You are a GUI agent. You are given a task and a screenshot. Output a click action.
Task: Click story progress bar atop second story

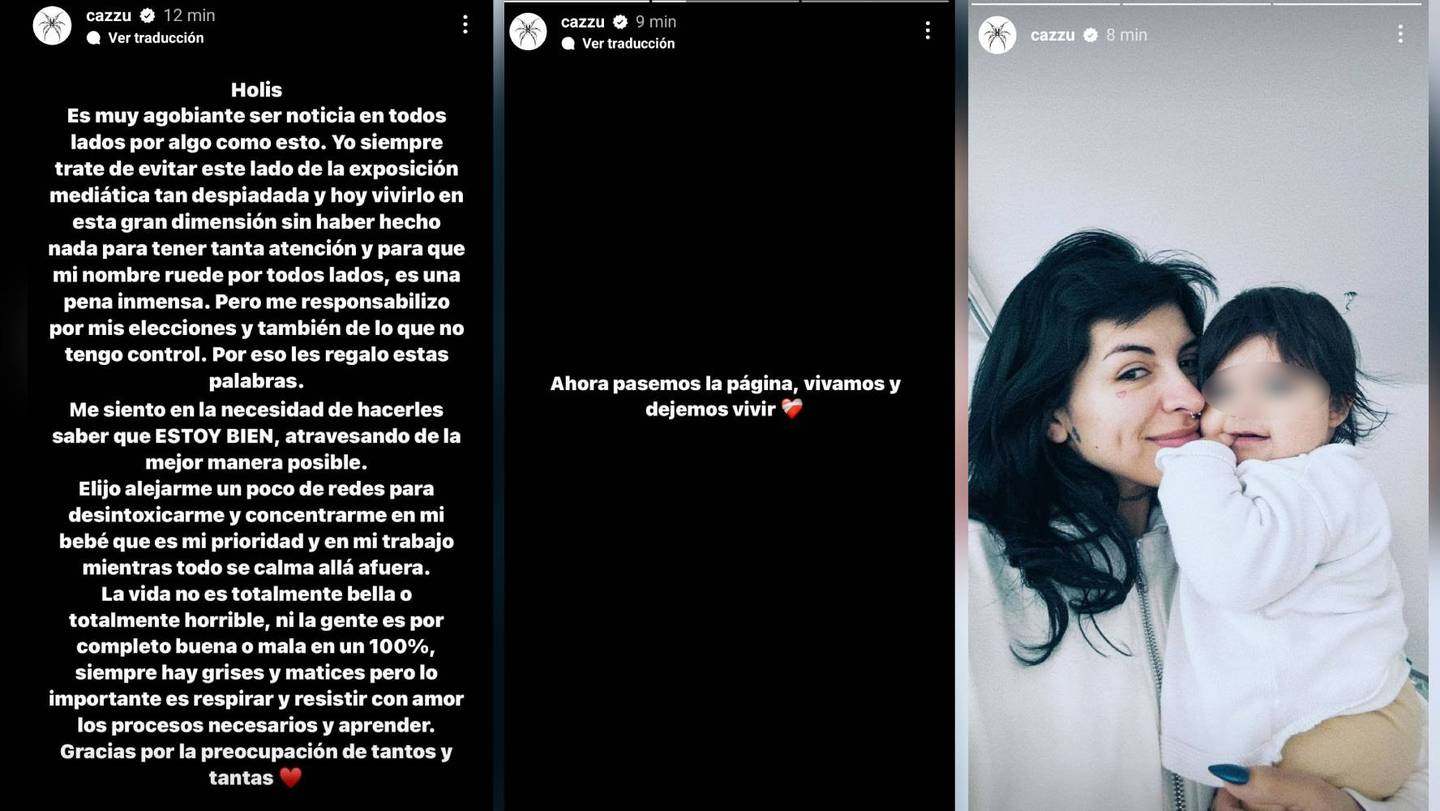[x=726, y=1]
